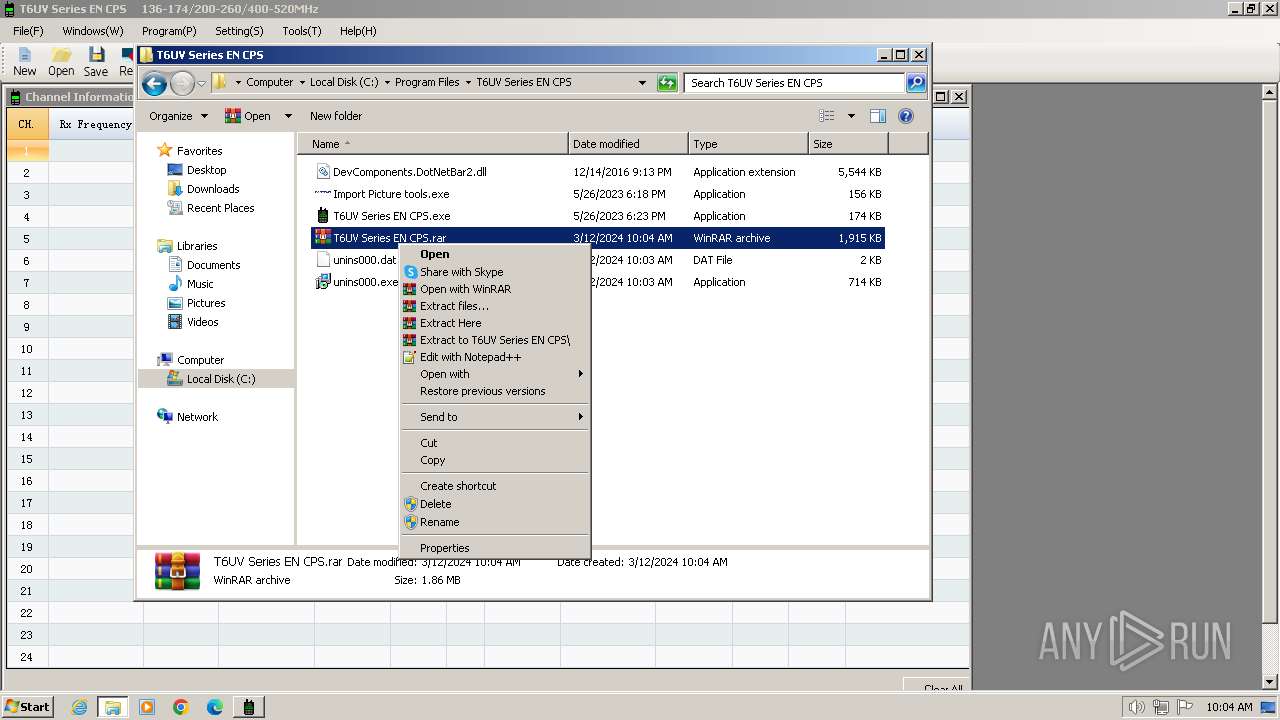Expand the view options dropdown arrow
1280x720 pixels.
851,116
